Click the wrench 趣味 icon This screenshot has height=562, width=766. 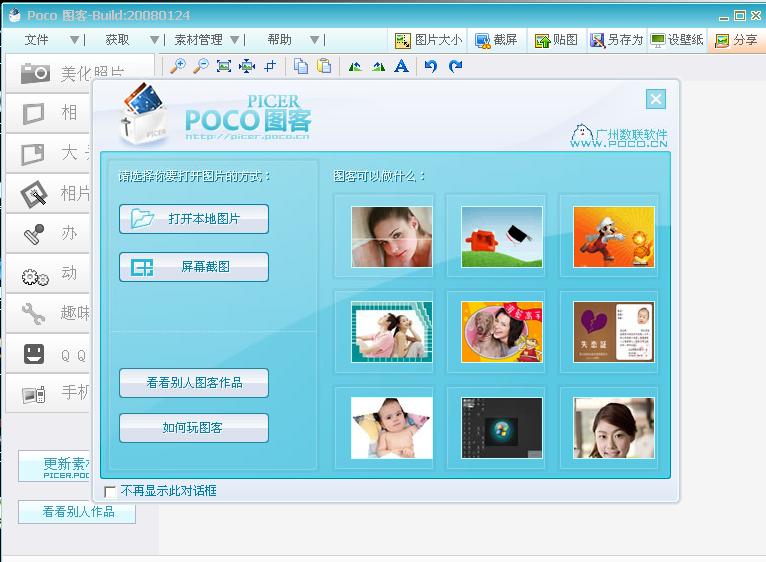pos(33,313)
